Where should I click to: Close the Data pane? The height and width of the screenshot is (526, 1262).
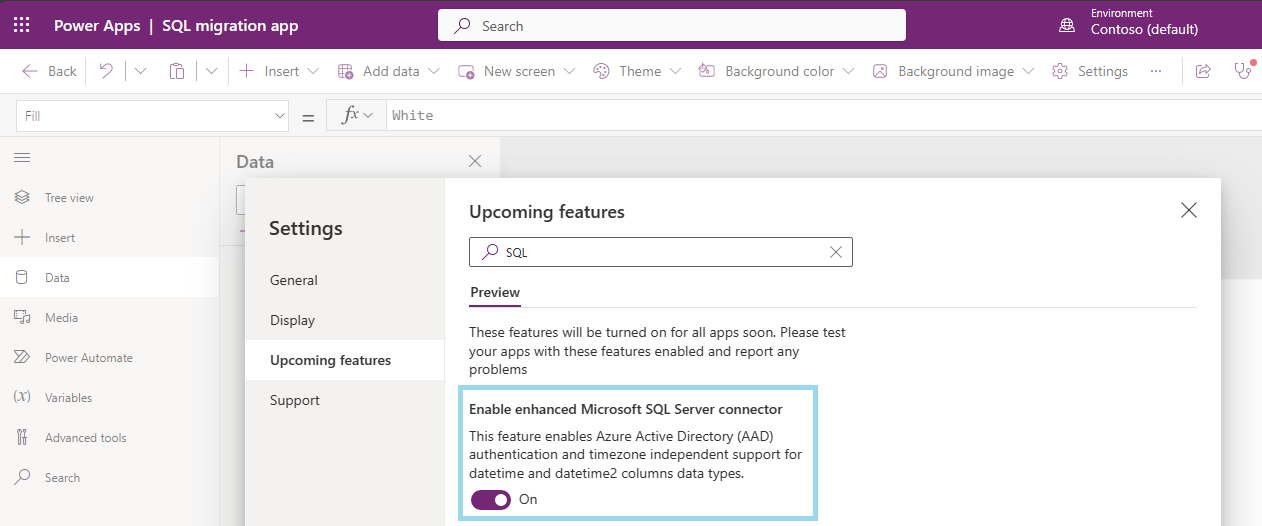(475, 161)
